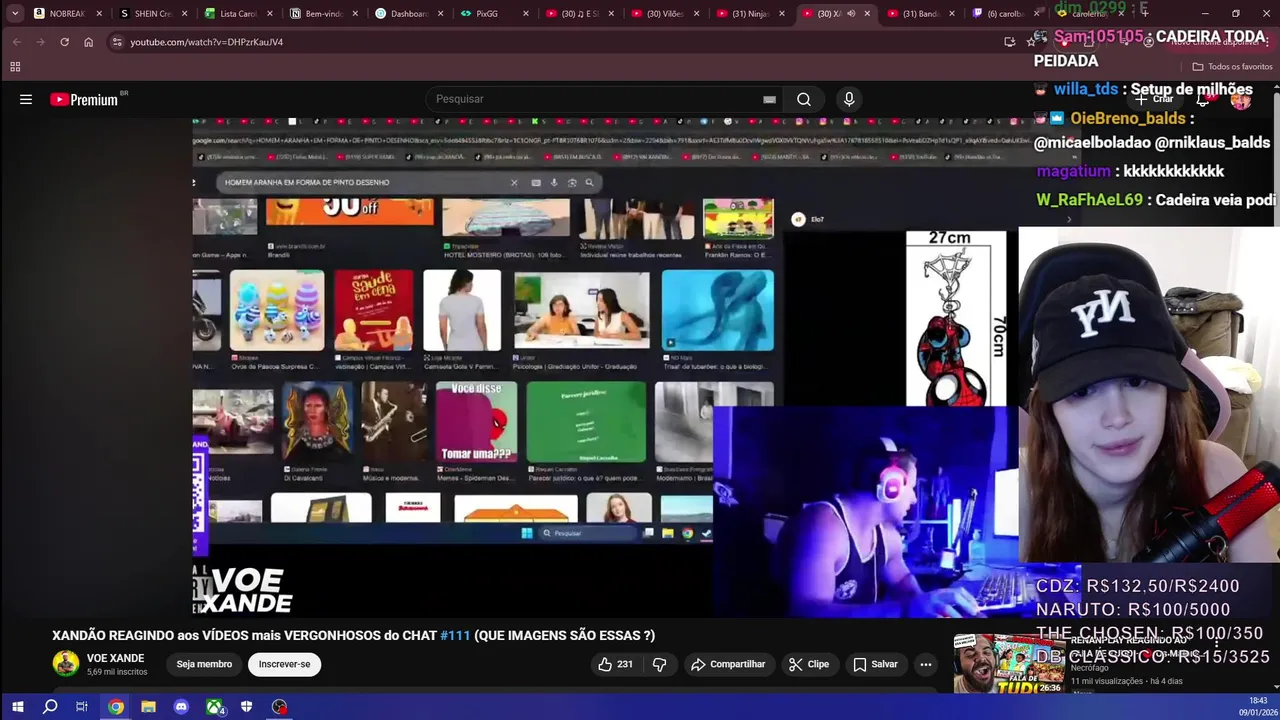Open Todos os favoritos bookmarks folder
The height and width of the screenshot is (720, 1280).
click(1232, 67)
